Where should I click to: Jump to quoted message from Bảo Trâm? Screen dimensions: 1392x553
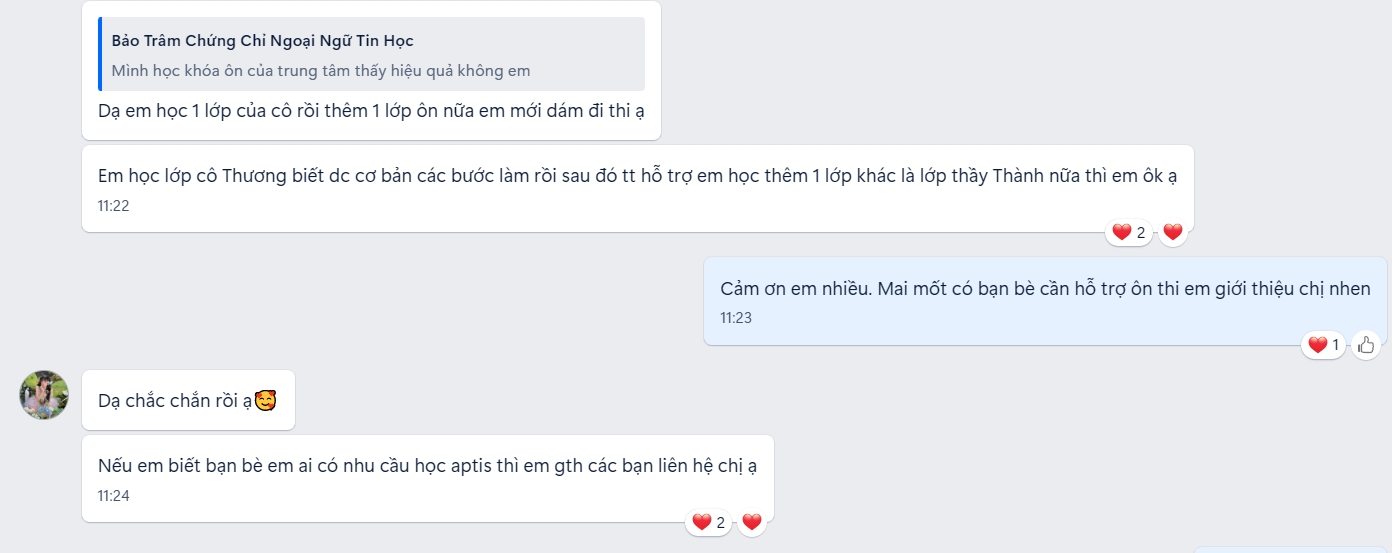(372, 55)
